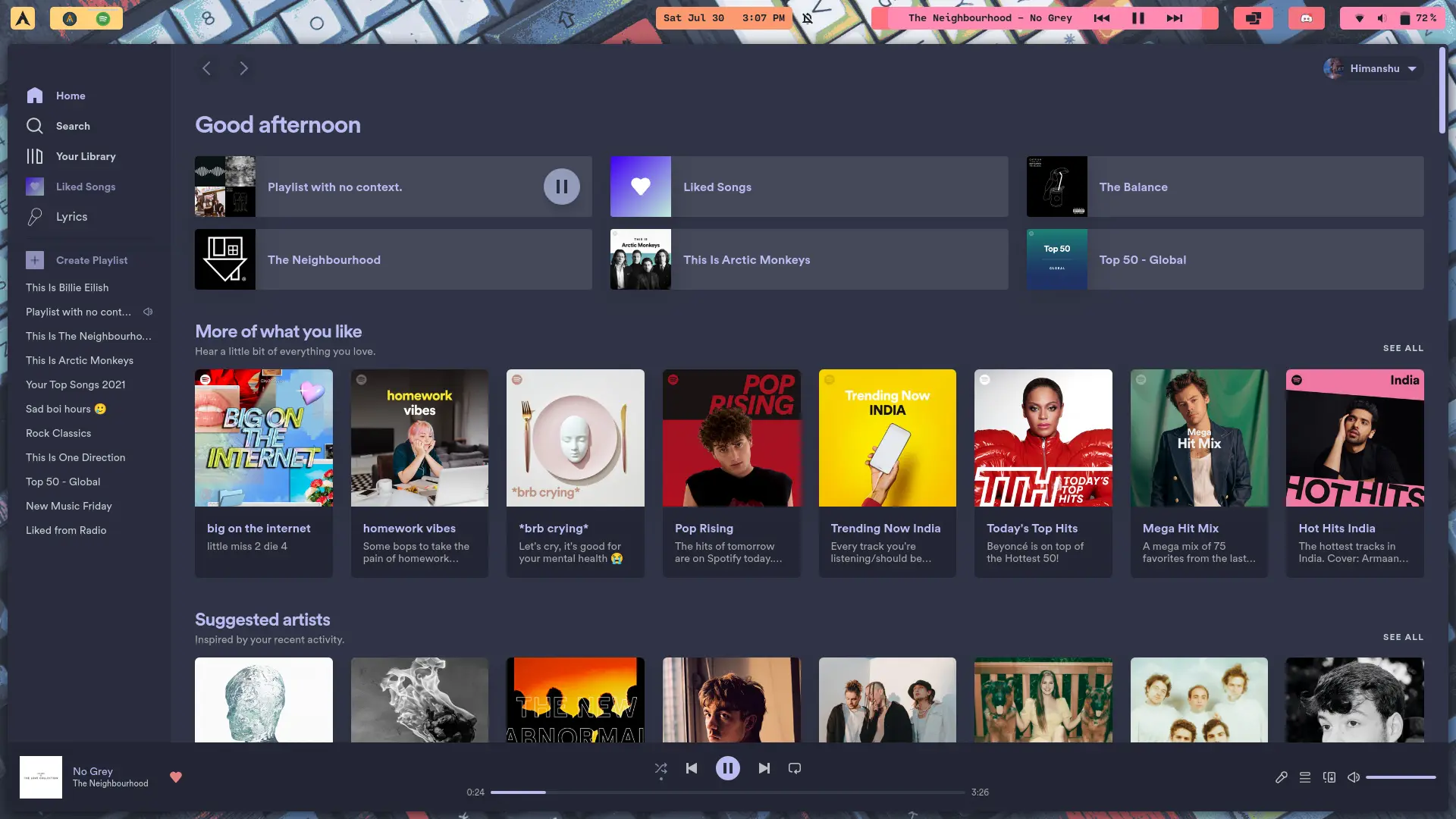The height and width of the screenshot is (819, 1456).
Task: Open the connect to device icon
Action: click(x=1329, y=777)
